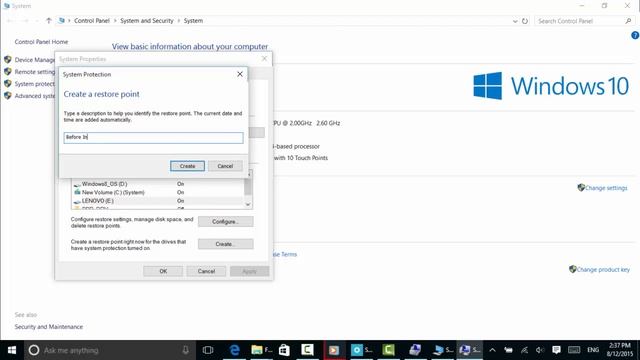This screenshot has width=640, height=360.
Task: Click the Refresh button in address bar
Action: (525, 21)
